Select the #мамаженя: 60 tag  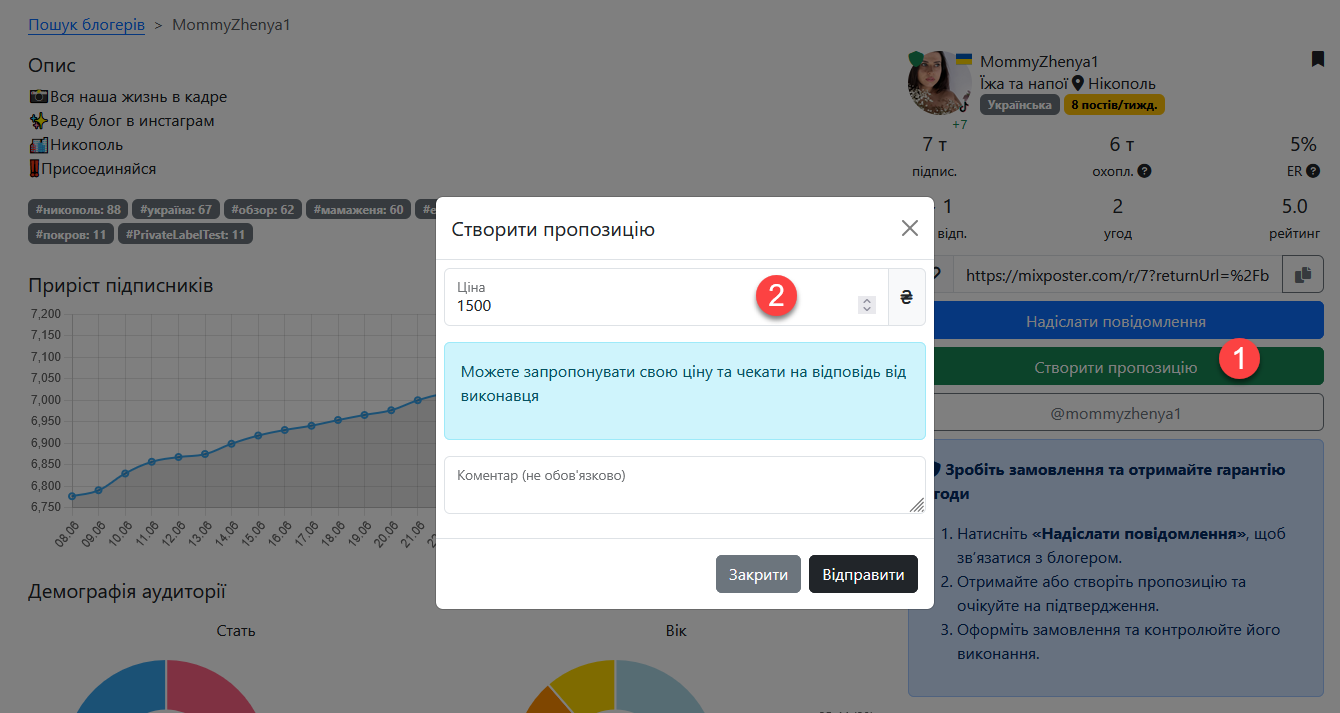358,210
